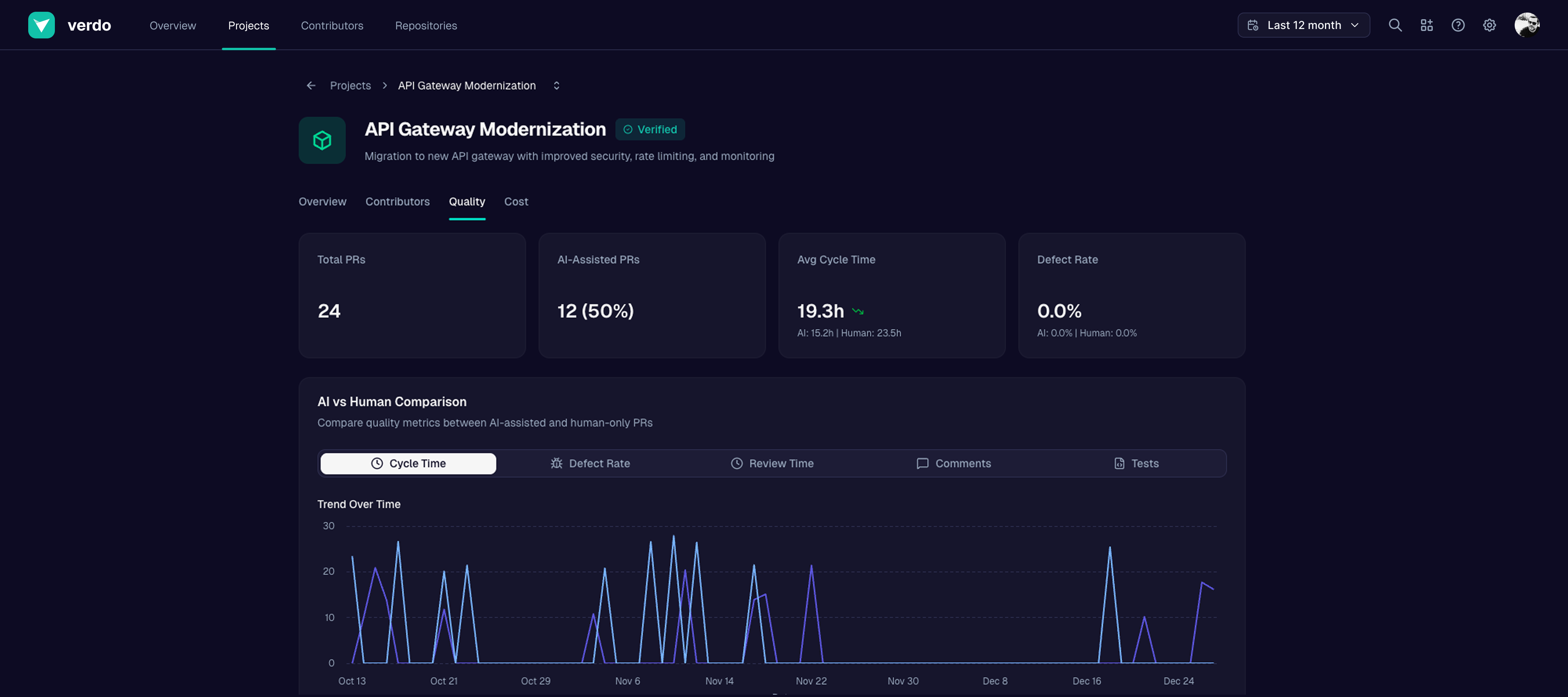
Task: Select the Cycle Time metric toggle
Action: [408, 463]
